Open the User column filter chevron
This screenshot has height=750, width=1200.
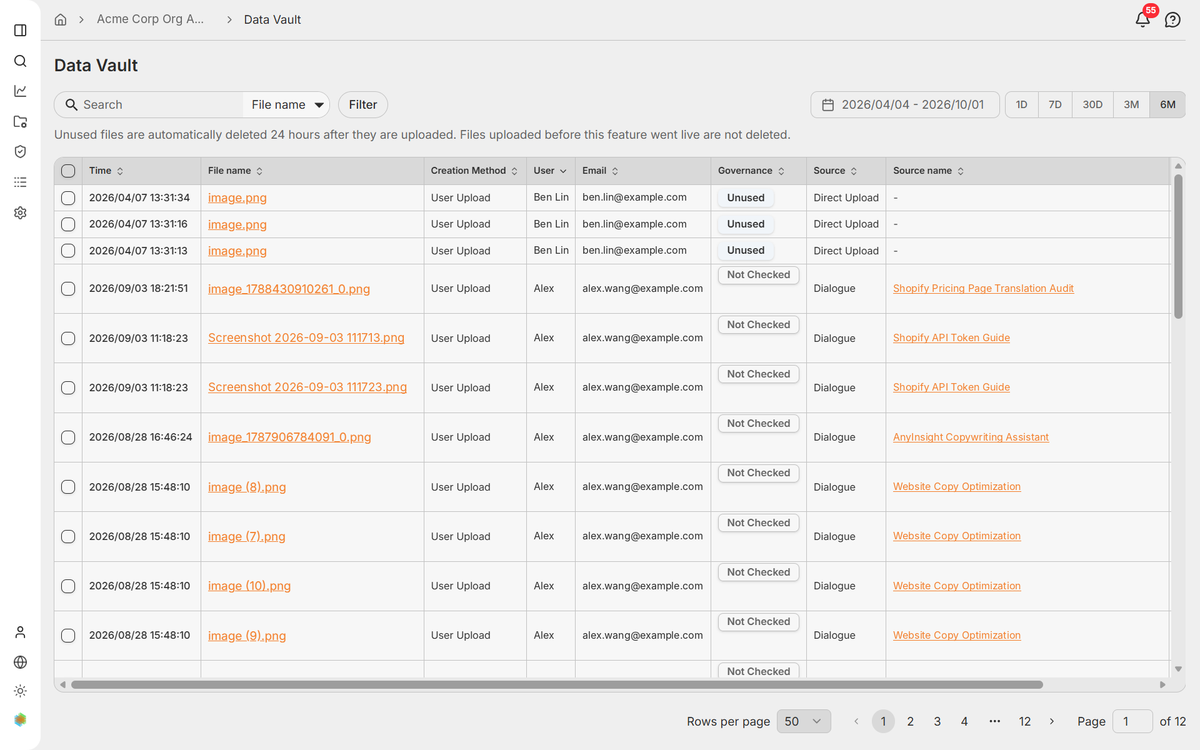coord(563,171)
